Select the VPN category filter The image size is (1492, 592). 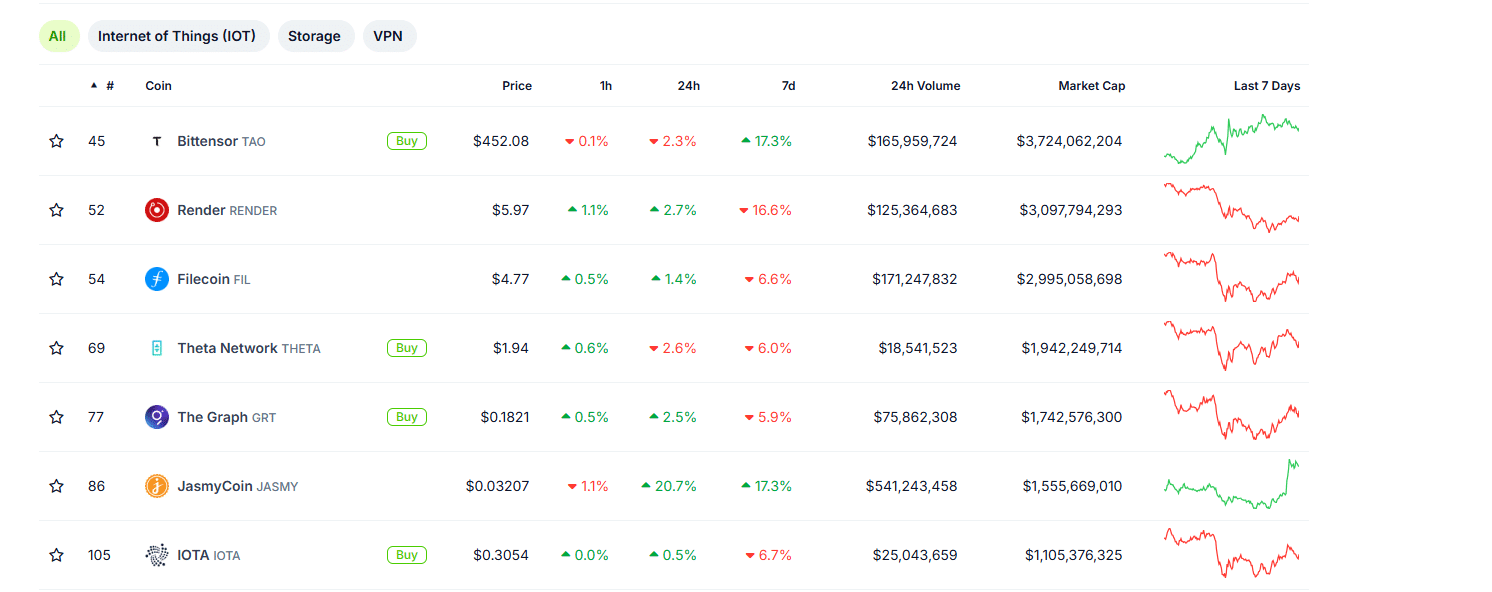388,36
